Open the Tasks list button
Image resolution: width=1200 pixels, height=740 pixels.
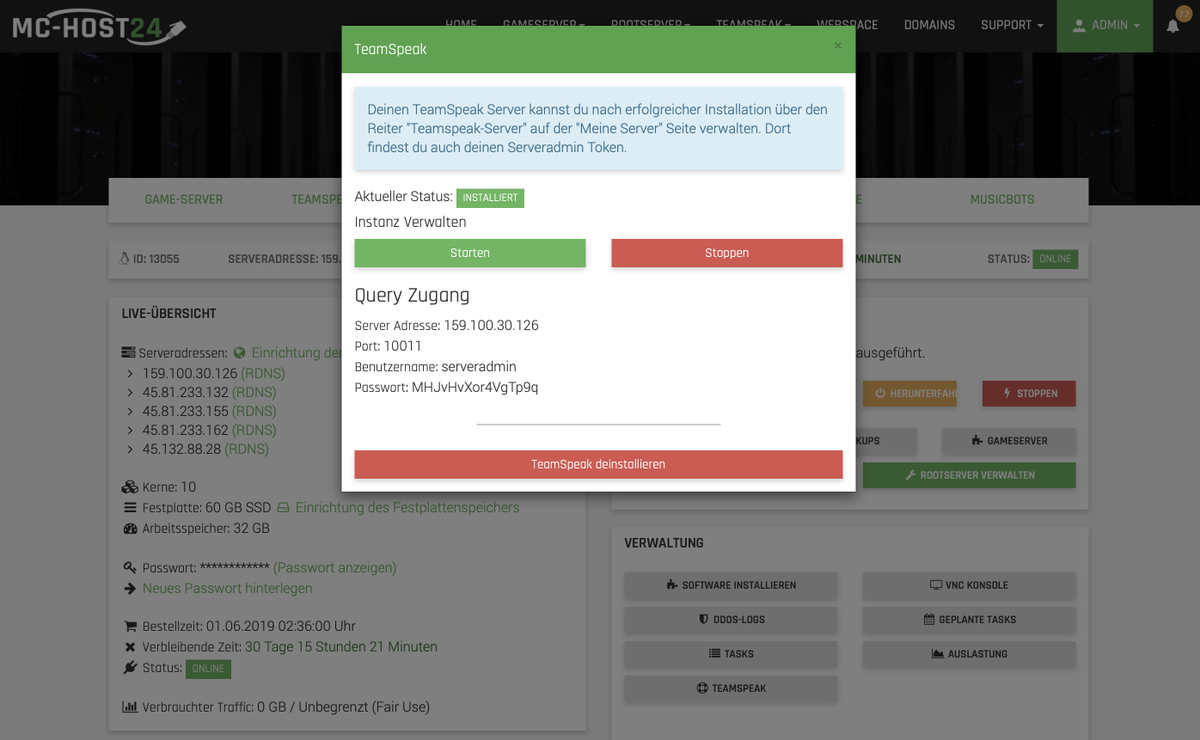tap(730, 654)
